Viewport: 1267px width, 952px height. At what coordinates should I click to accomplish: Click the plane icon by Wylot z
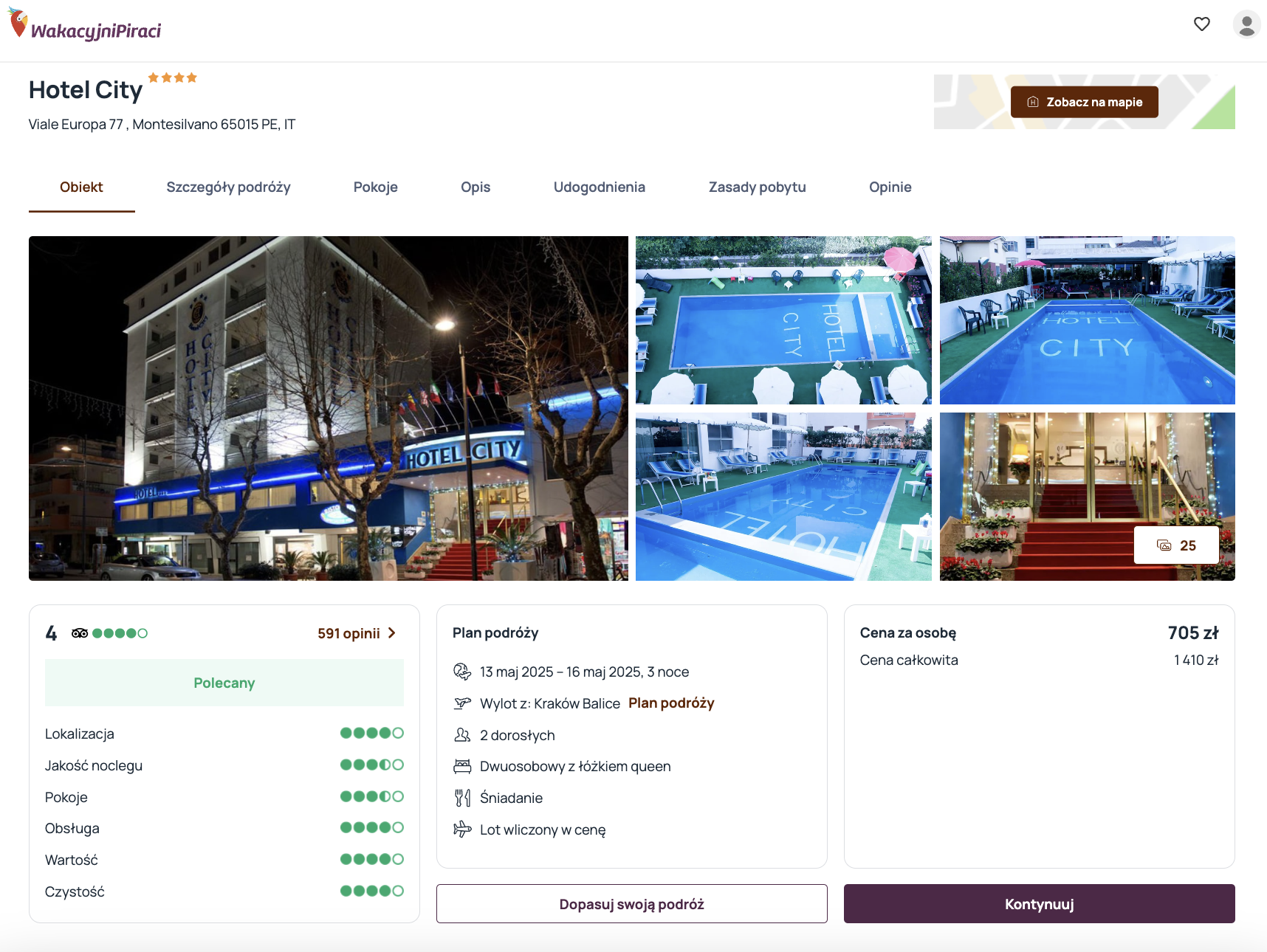462,703
